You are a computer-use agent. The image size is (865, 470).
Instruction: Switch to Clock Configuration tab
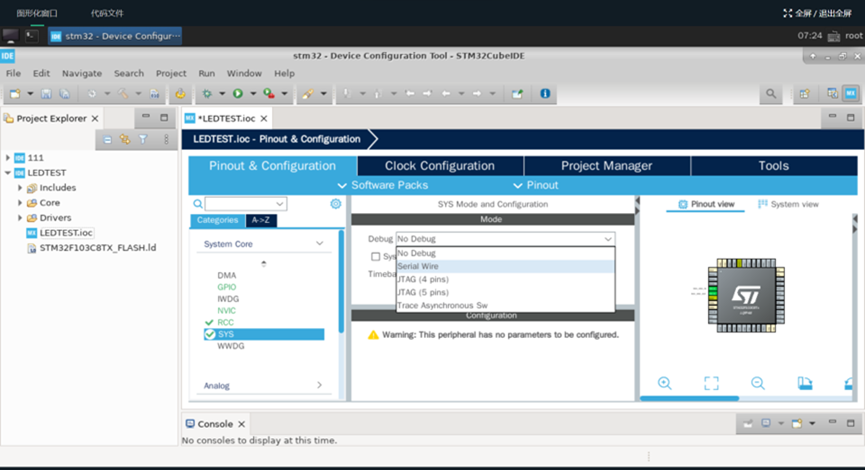tap(440, 166)
